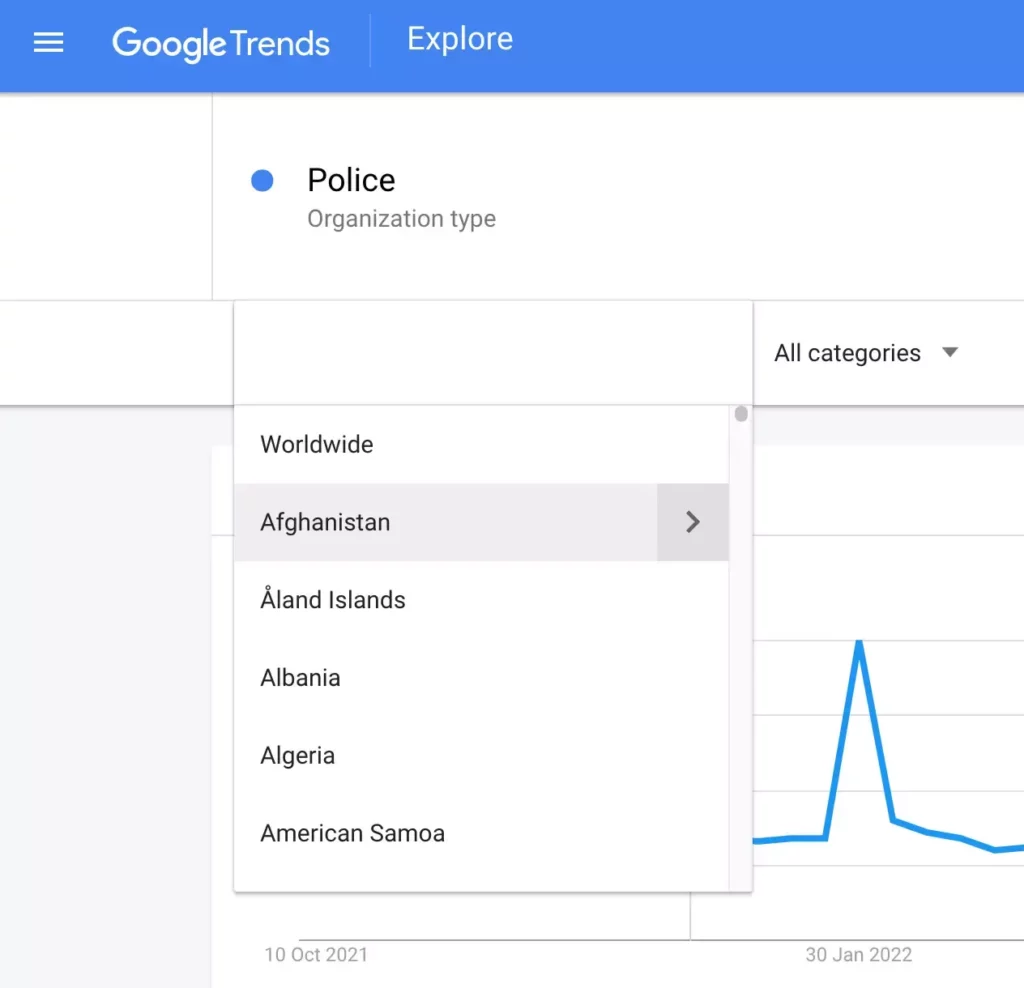Screen dimensions: 1024x988
Task: Select Albania from the region list
Action: [481, 678]
